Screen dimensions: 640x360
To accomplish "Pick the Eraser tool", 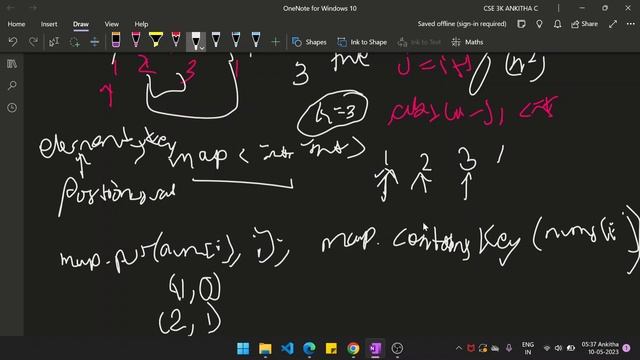I will 116,40.
